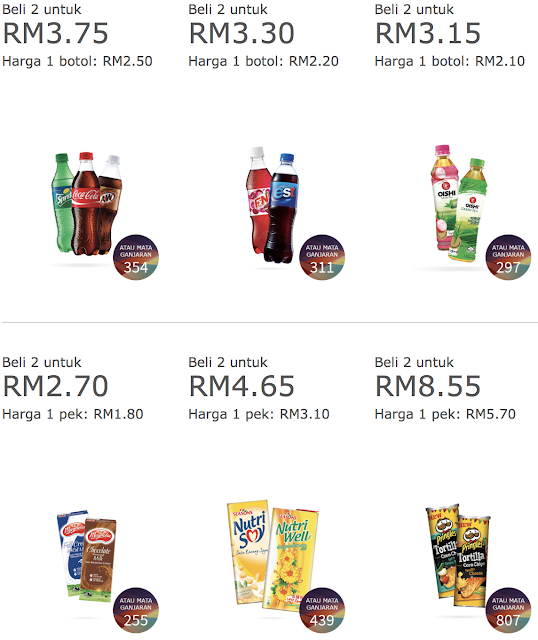Select the 311 reward points badge
Image resolution: width=538 pixels, height=640 pixels.
(322, 257)
